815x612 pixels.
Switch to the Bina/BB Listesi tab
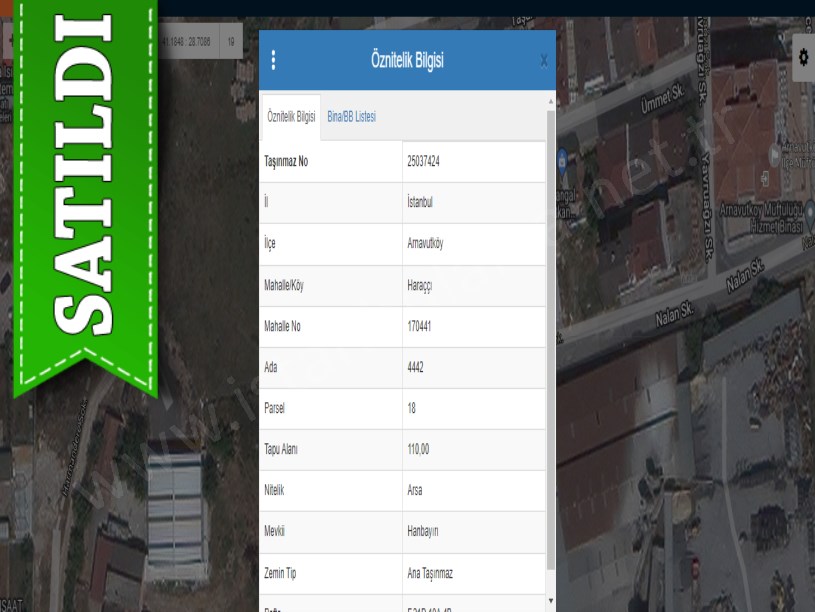pyautogui.click(x=351, y=117)
